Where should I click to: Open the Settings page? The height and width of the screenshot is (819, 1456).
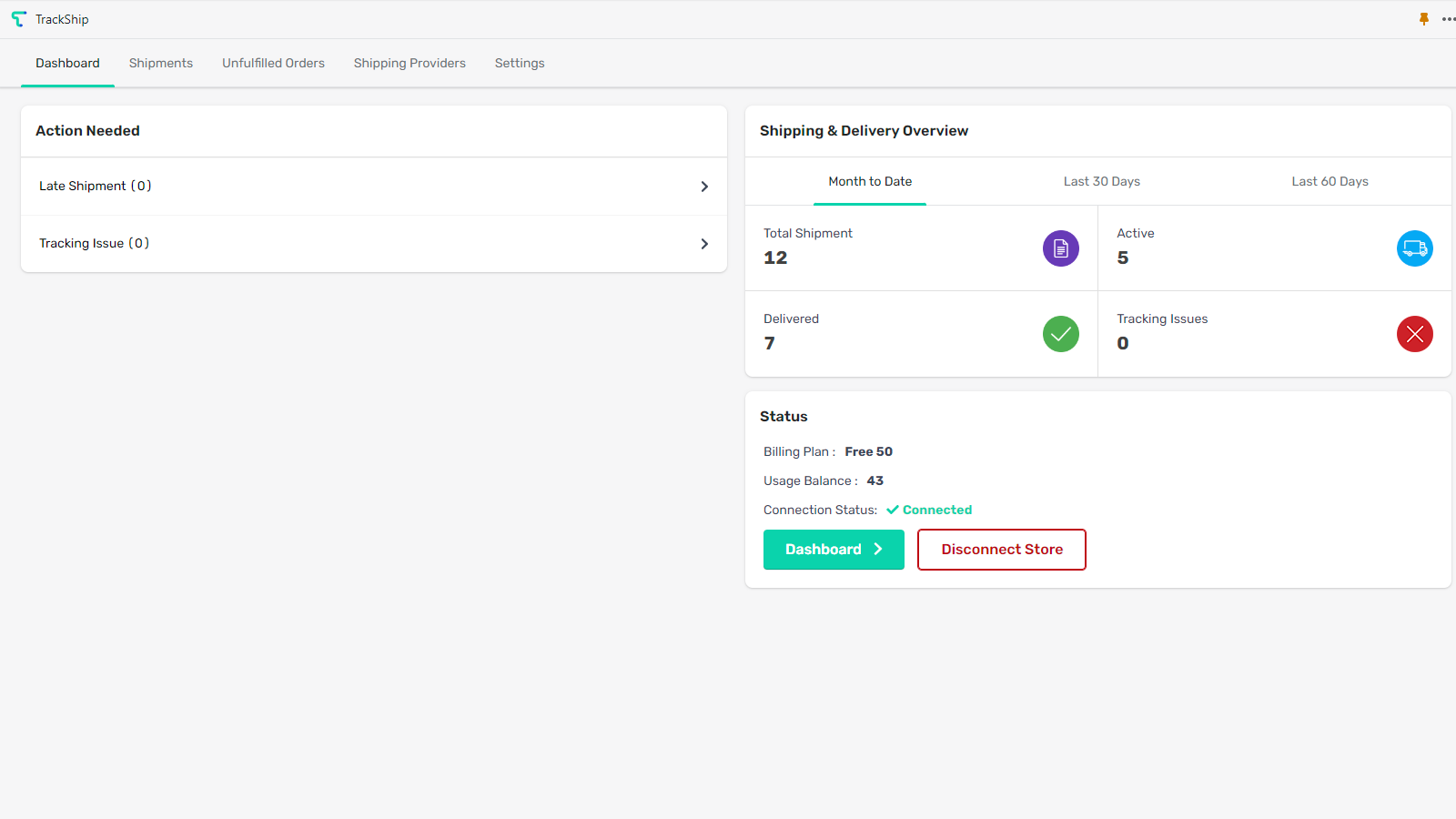point(519,63)
